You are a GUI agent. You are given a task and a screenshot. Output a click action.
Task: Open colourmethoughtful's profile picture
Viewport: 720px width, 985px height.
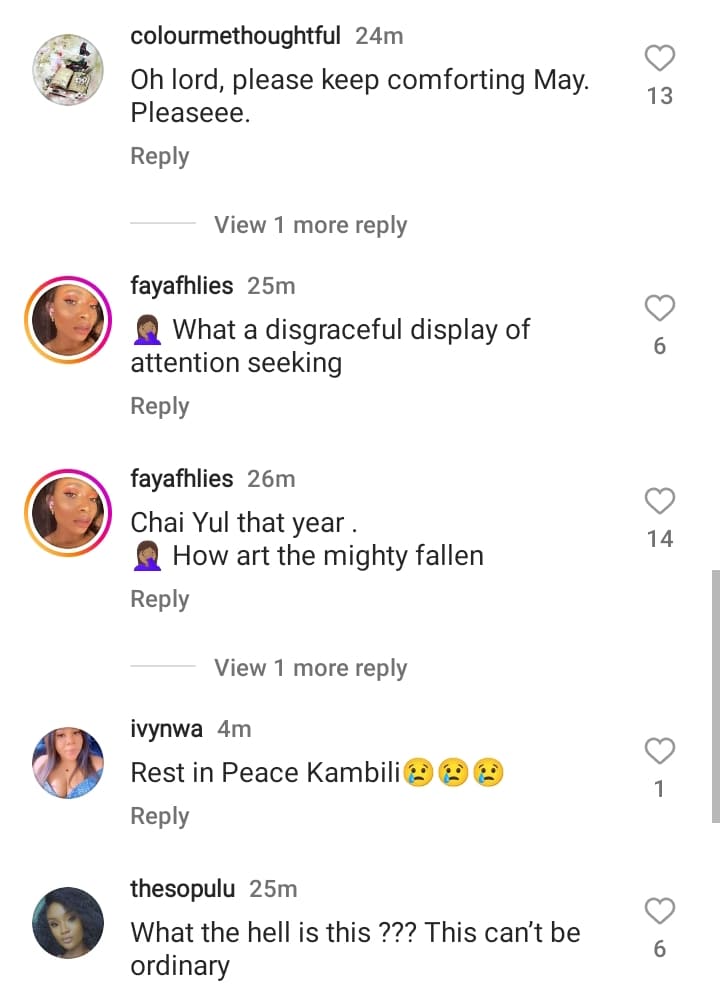tap(68, 70)
